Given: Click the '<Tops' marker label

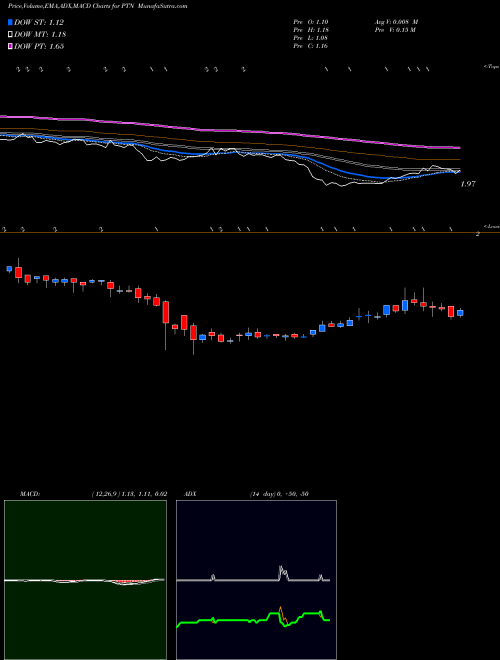Looking at the screenshot, I should coord(491,67).
